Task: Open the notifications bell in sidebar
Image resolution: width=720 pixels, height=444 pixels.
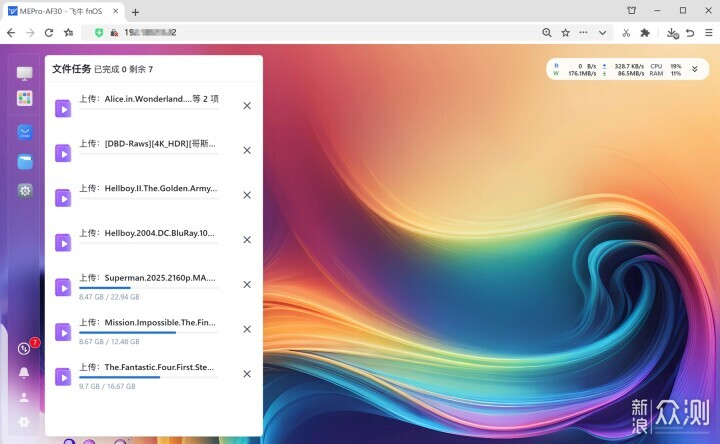Action: tap(24, 372)
